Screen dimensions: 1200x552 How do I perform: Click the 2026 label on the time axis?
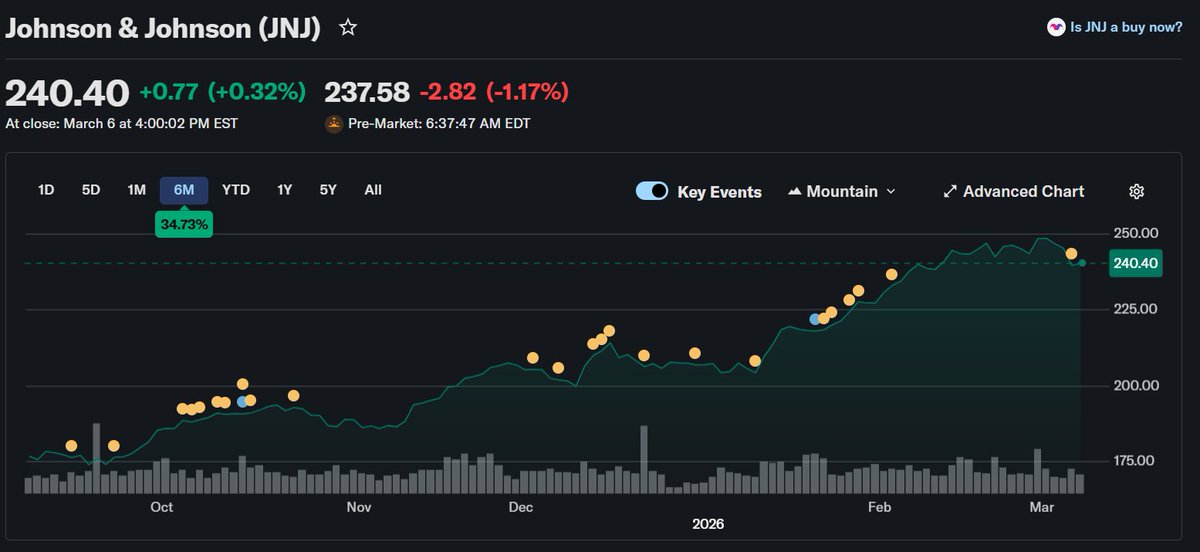click(708, 525)
